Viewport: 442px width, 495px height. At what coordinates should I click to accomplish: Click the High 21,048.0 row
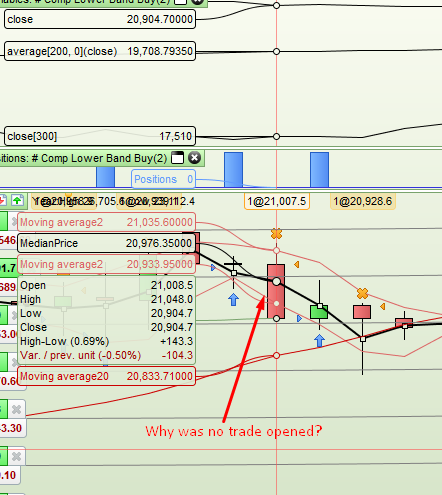106,299
